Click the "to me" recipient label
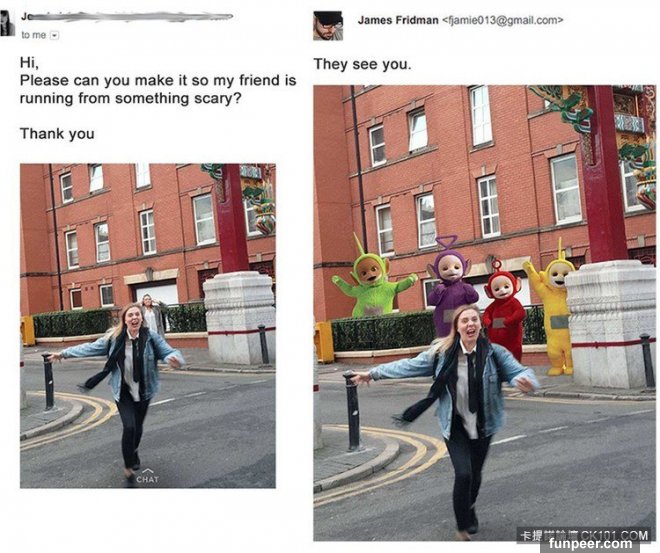This screenshot has width=660, height=553. 34,35
